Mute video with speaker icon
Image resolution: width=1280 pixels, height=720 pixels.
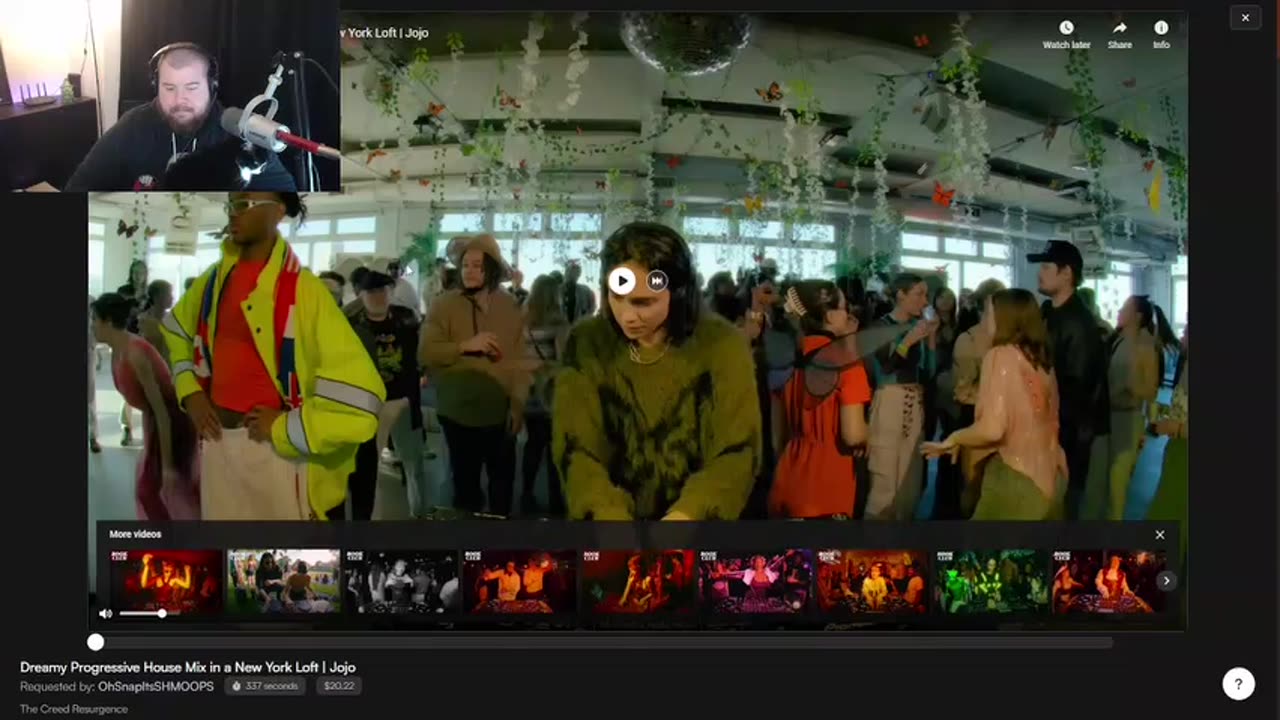tap(105, 614)
